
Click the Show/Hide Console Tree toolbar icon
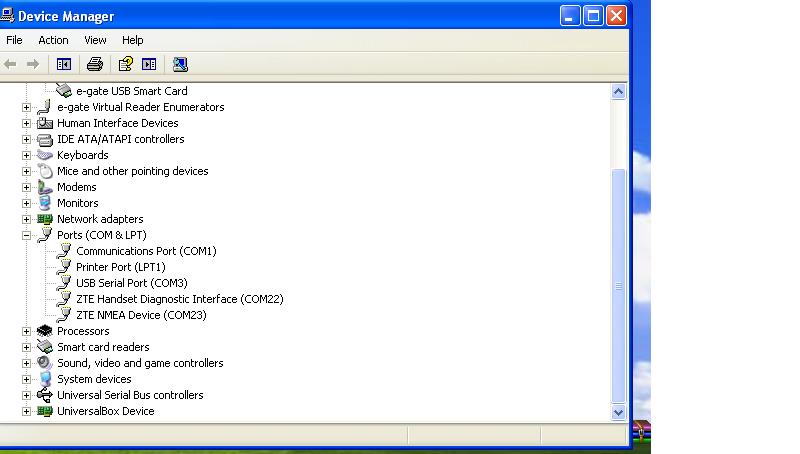(64, 64)
